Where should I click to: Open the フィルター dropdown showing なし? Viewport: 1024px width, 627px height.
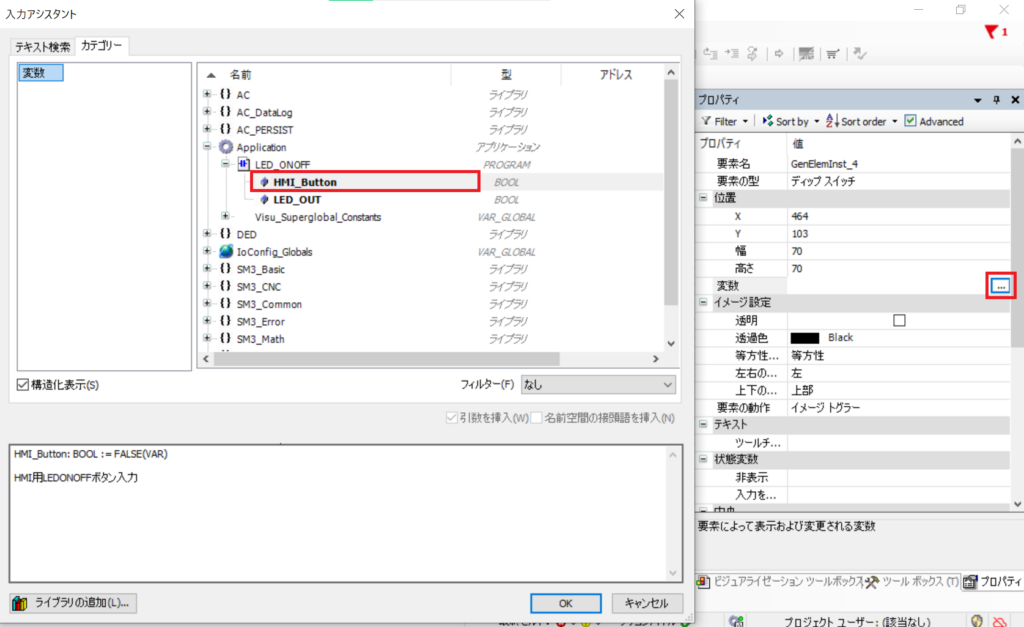[598, 384]
